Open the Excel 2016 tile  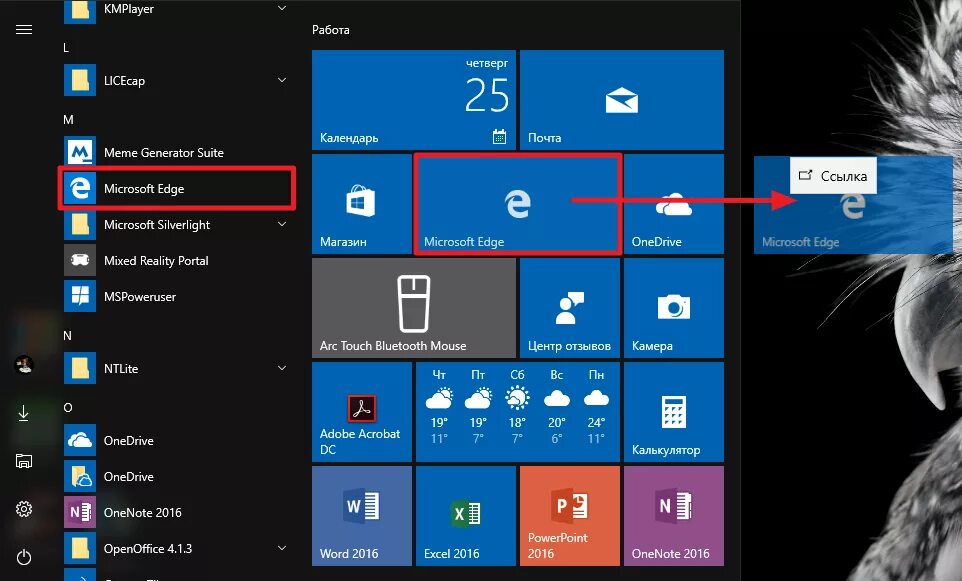tap(466, 516)
